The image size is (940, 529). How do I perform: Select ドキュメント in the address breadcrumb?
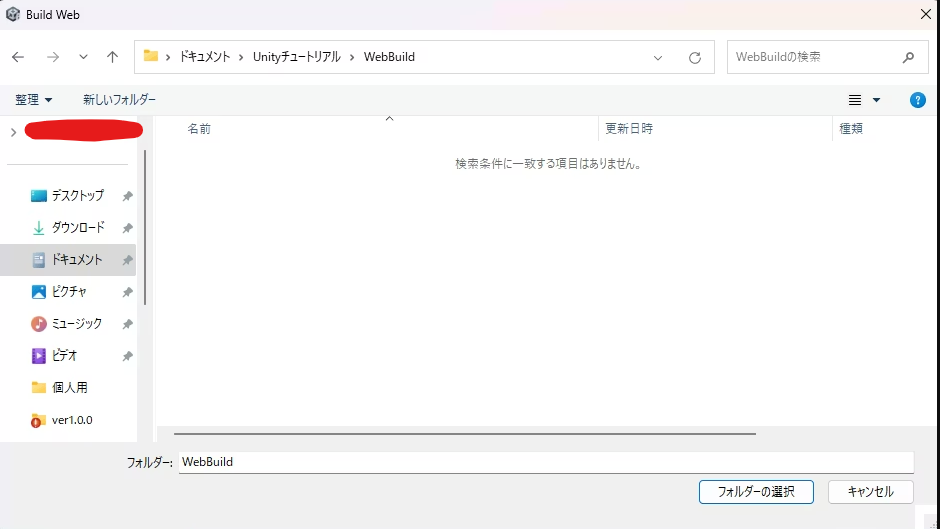click(205, 57)
